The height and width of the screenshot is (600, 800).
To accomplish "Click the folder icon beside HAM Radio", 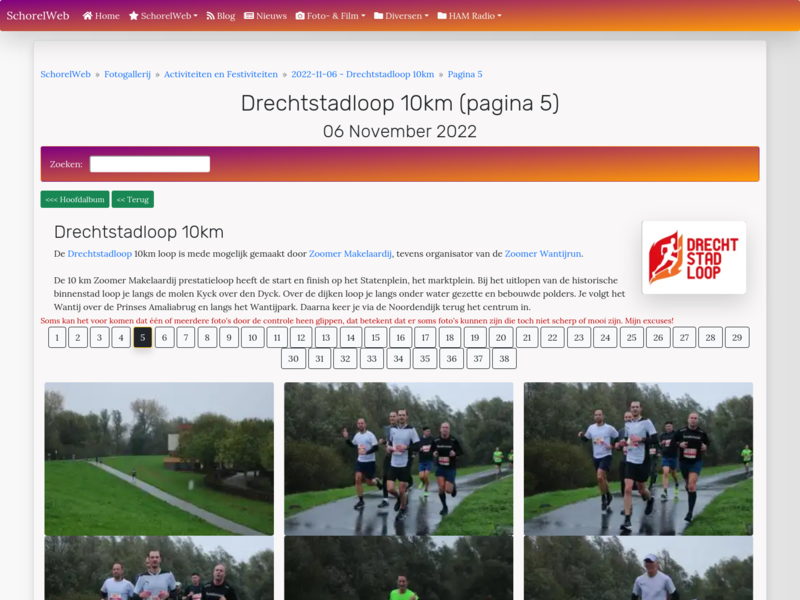I will coord(442,16).
